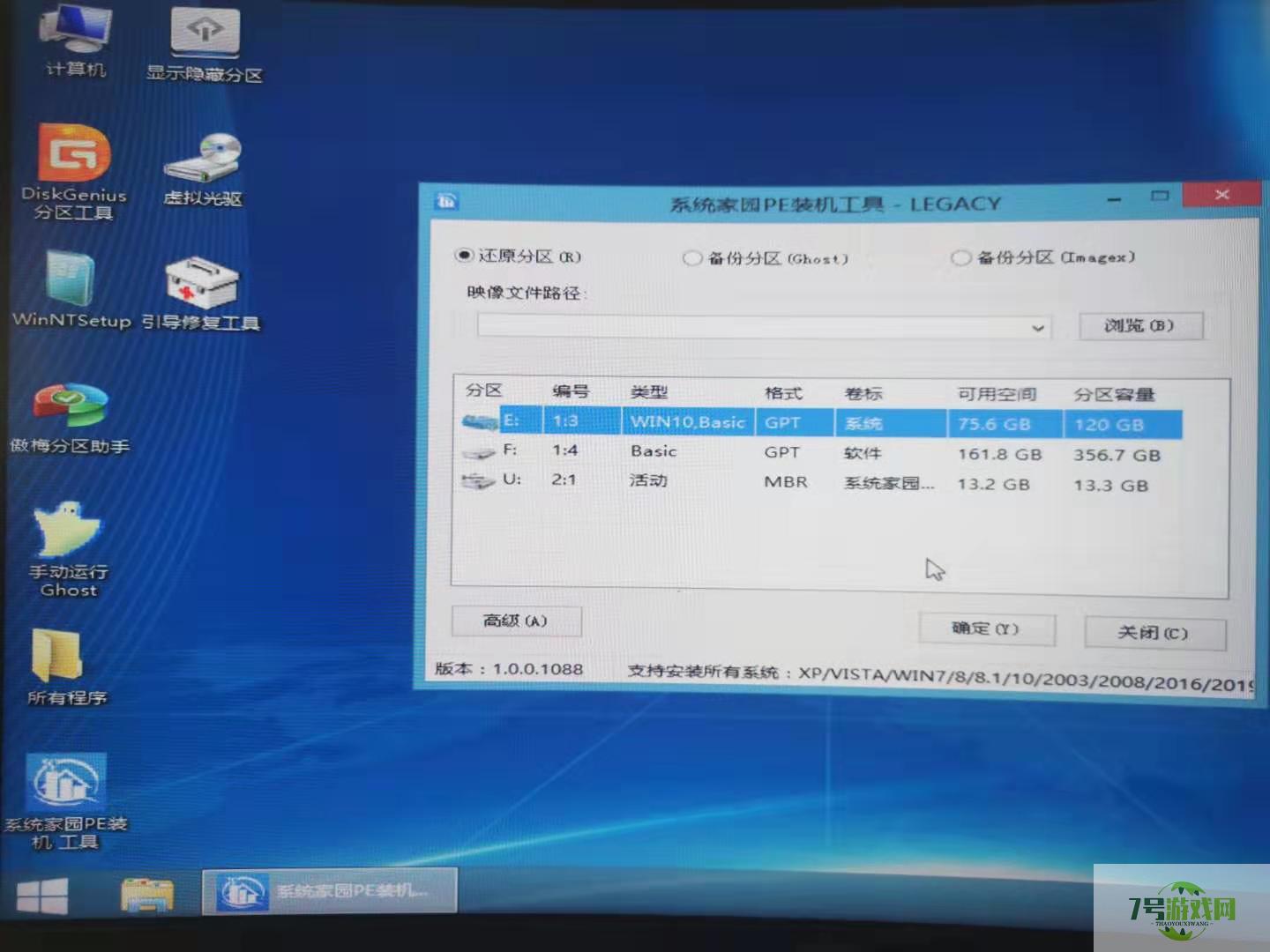Minimize the PE装机工具 window
The height and width of the screenshot is (952, 1270).
pos(1115,199)
